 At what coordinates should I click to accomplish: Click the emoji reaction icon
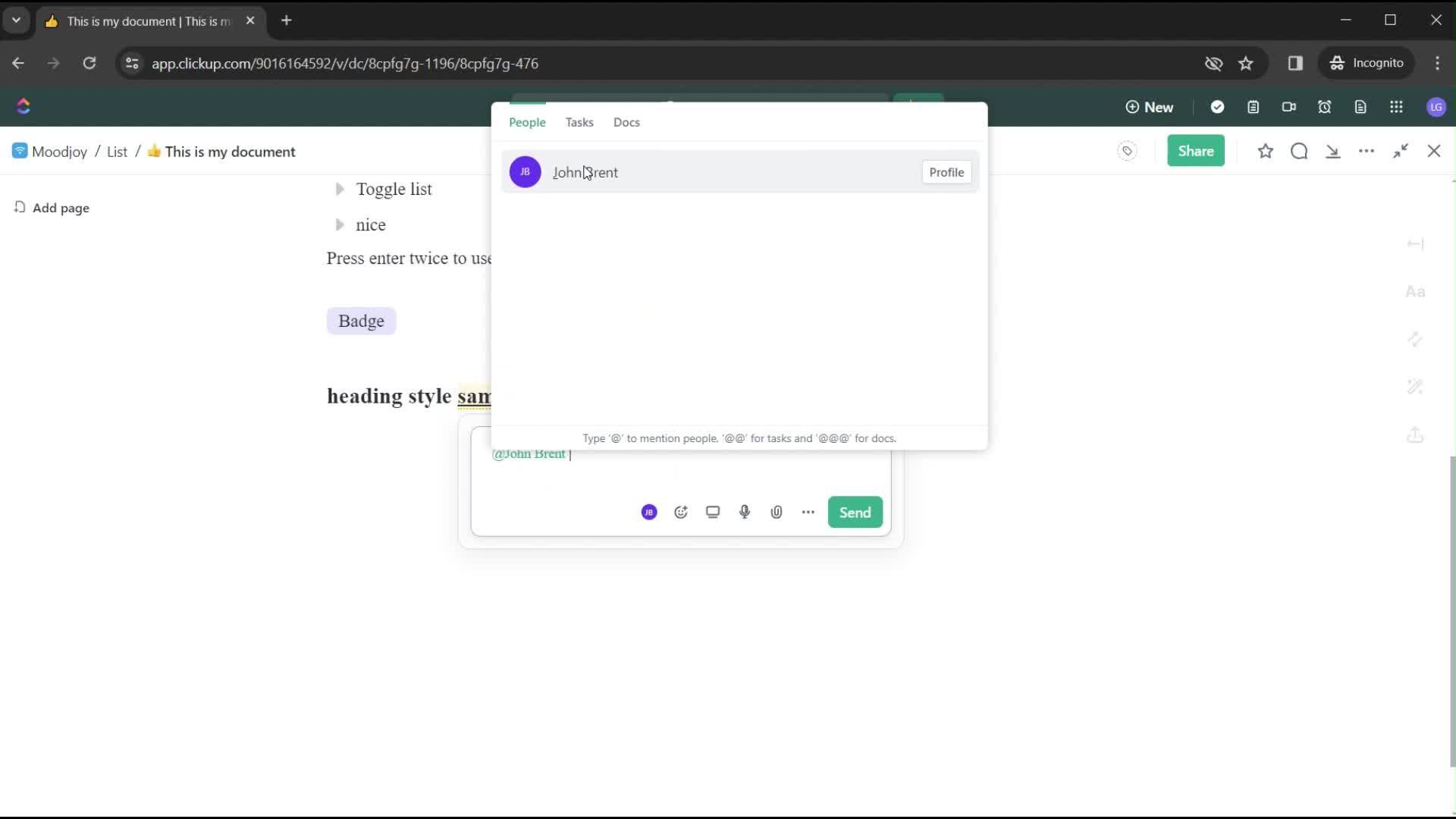click(x=681, y=512)
